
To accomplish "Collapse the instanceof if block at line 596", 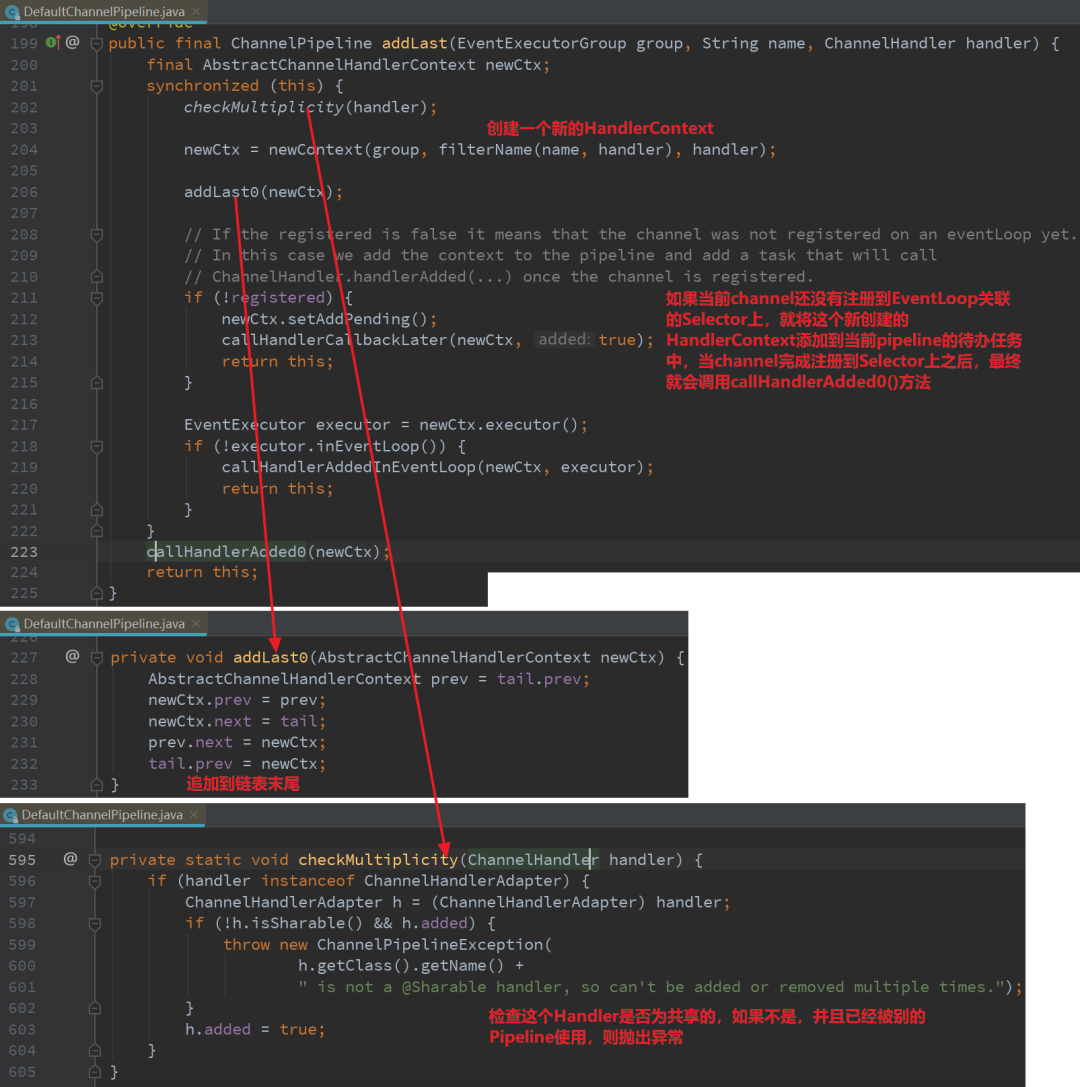I will [x=95, y=881].
